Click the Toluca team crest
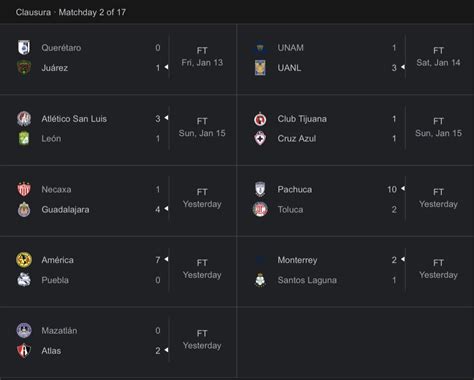 click(x=260, y=209)
